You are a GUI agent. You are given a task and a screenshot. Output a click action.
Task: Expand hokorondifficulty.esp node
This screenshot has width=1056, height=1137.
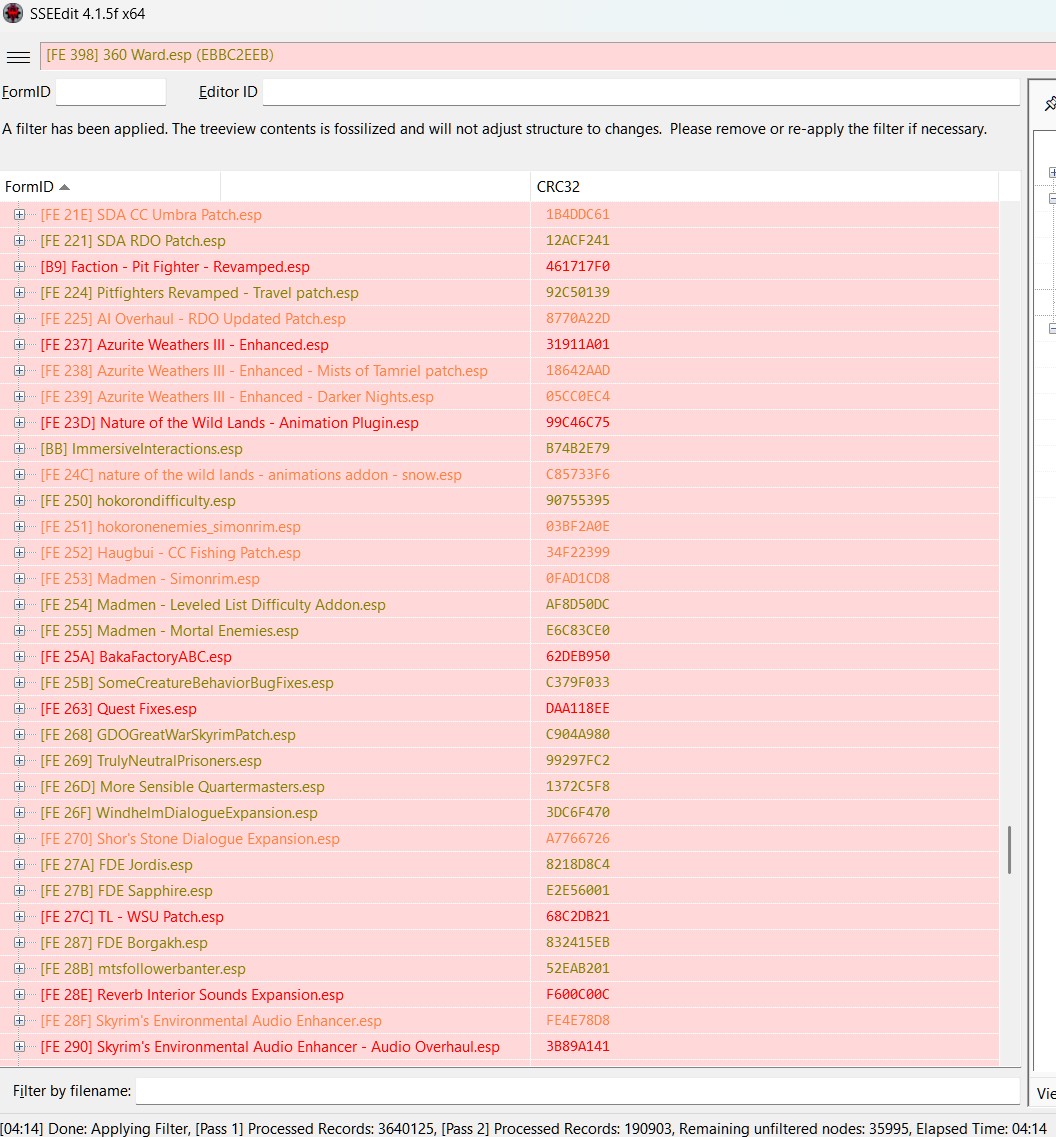[x=20, y=501]
